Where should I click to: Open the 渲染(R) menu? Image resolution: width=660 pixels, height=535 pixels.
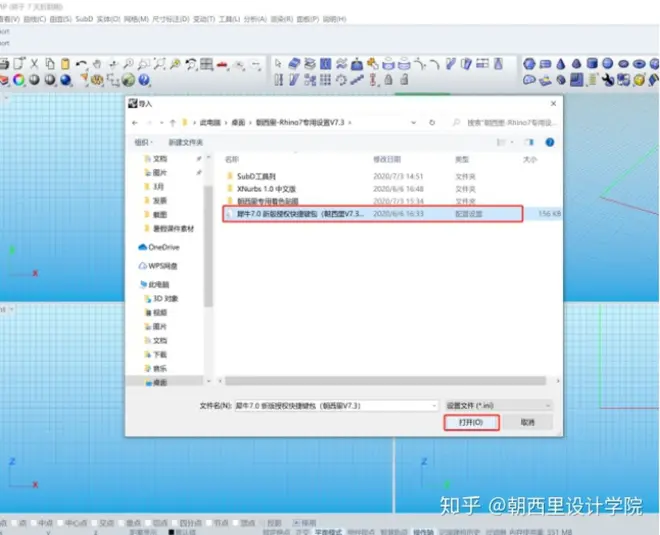pos(282,19)
